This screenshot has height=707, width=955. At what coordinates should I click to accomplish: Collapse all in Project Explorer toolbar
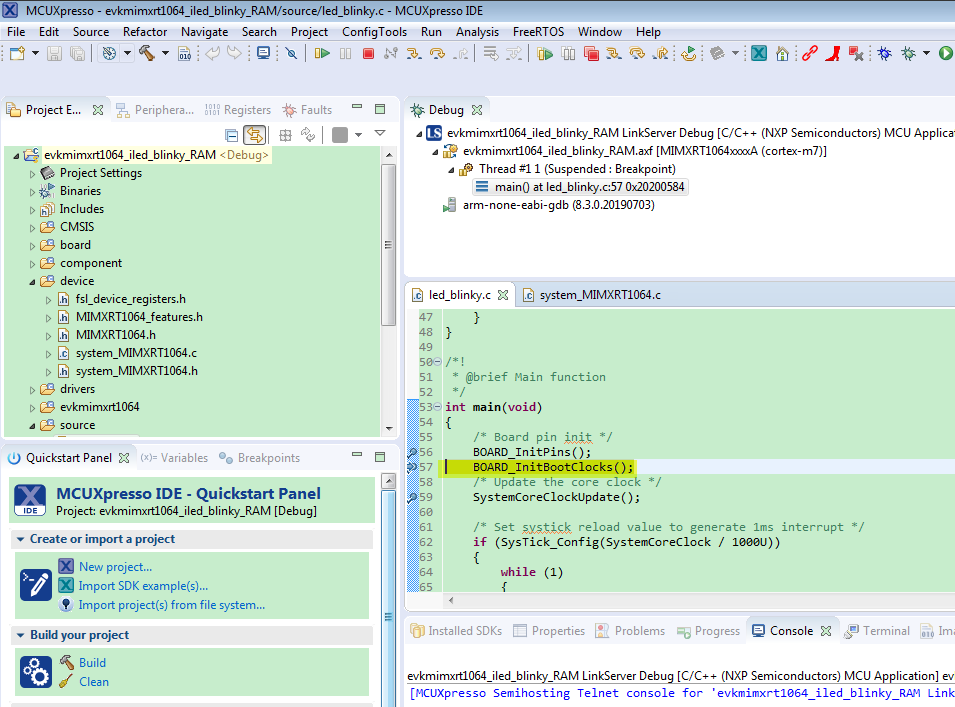tap(232, 135)
